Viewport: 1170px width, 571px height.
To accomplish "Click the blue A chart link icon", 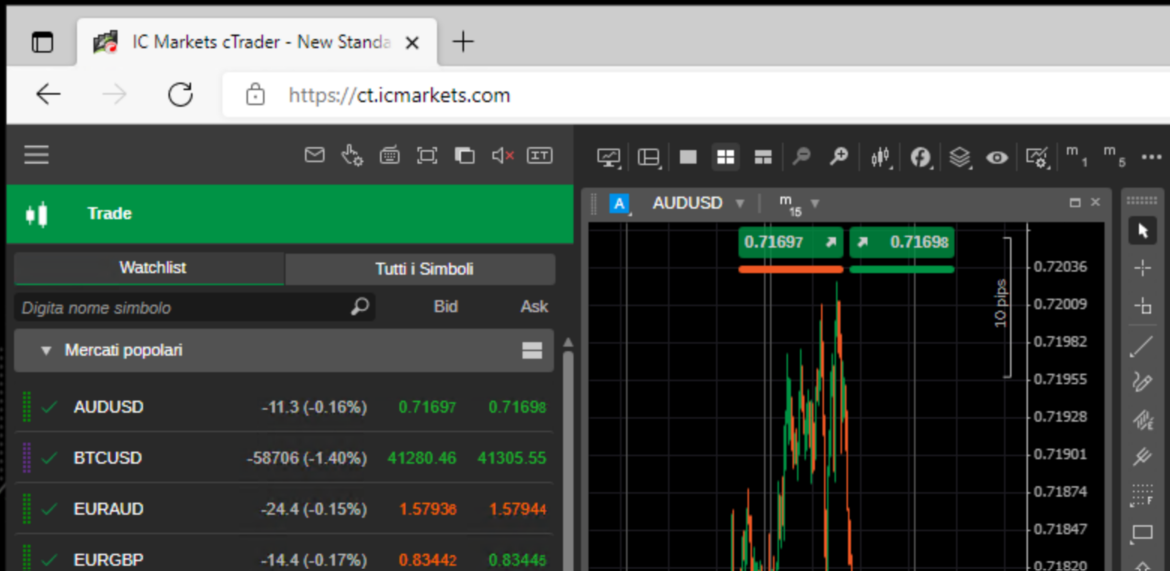I will (x=619, y=203).
